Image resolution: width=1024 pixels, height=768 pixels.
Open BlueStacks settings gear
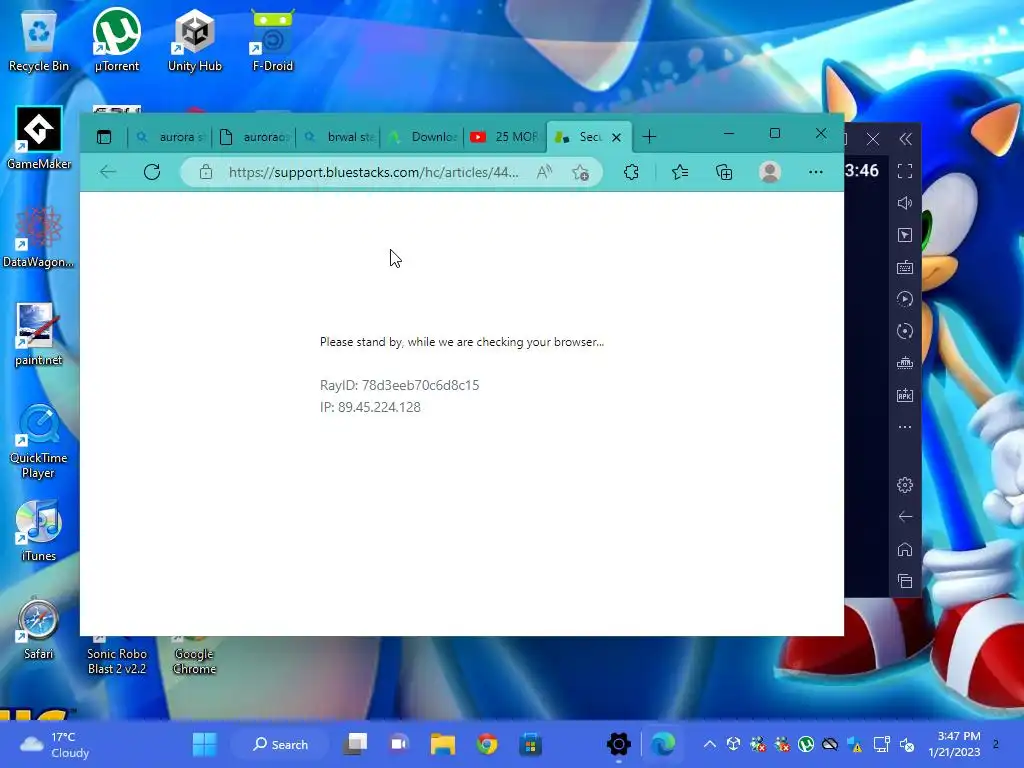905,485
